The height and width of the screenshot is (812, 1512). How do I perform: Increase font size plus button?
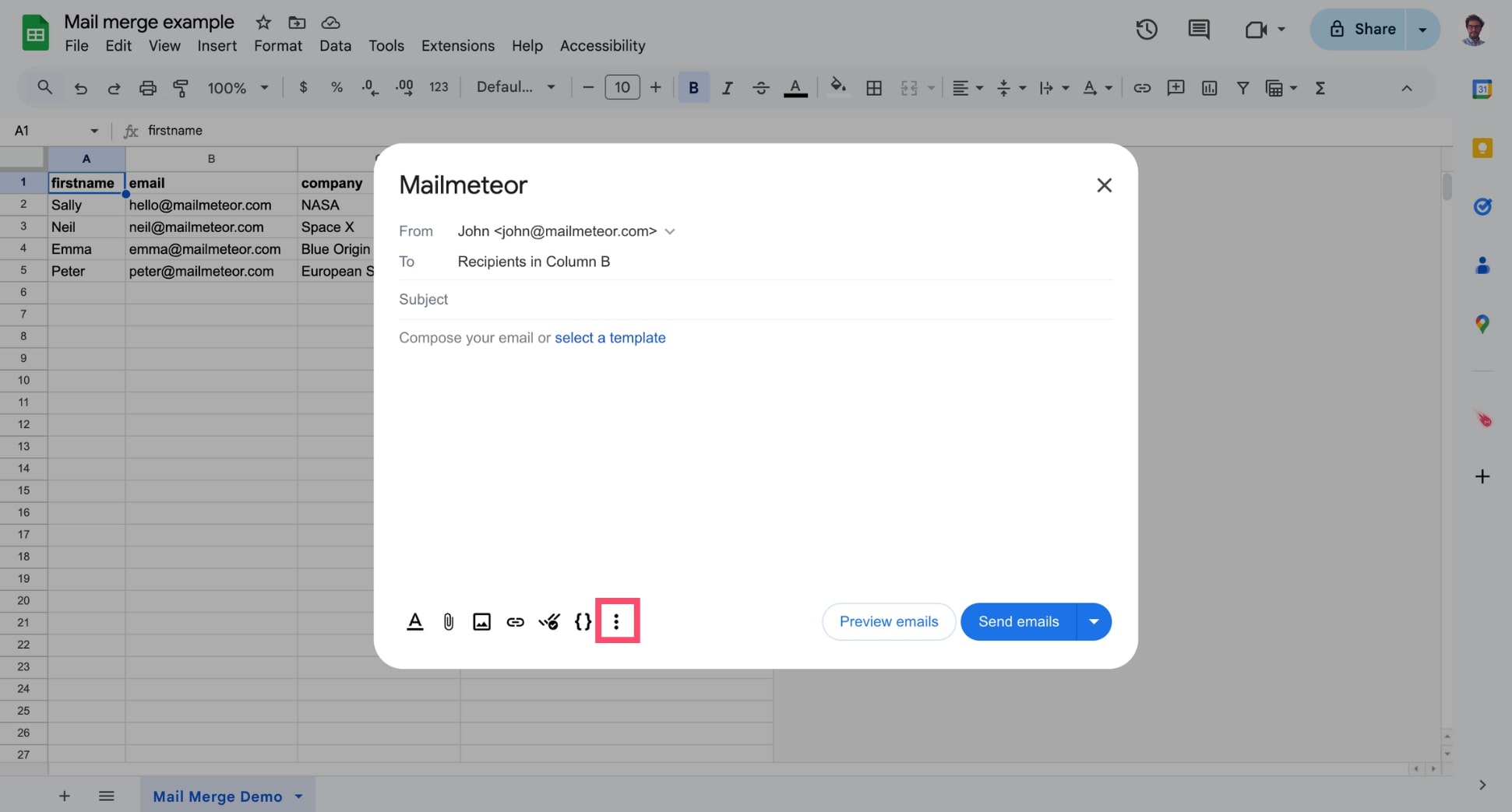[x=655, y=87]
